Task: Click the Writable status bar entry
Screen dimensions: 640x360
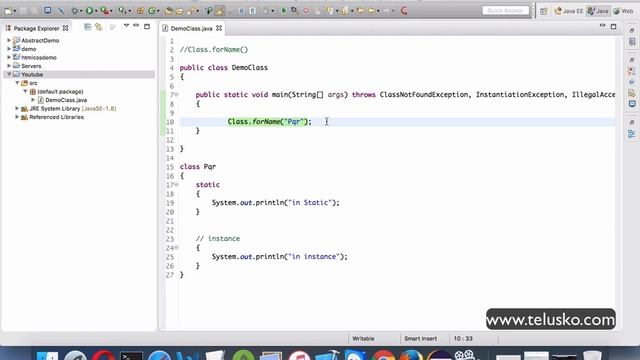Action: [363, 338]
